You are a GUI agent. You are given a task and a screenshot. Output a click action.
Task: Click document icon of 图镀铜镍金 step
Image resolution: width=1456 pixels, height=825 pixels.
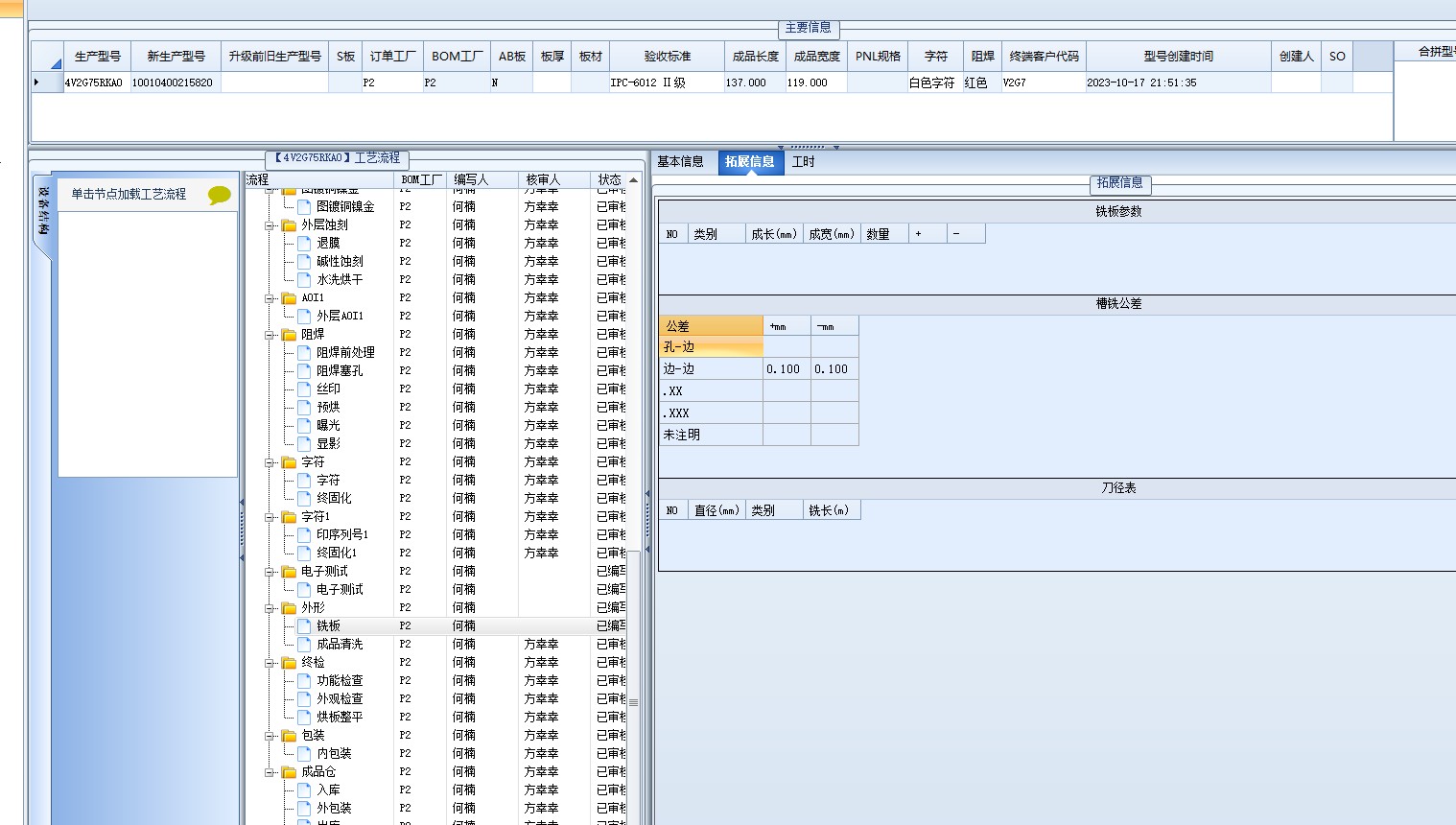(x=304, y=206)
